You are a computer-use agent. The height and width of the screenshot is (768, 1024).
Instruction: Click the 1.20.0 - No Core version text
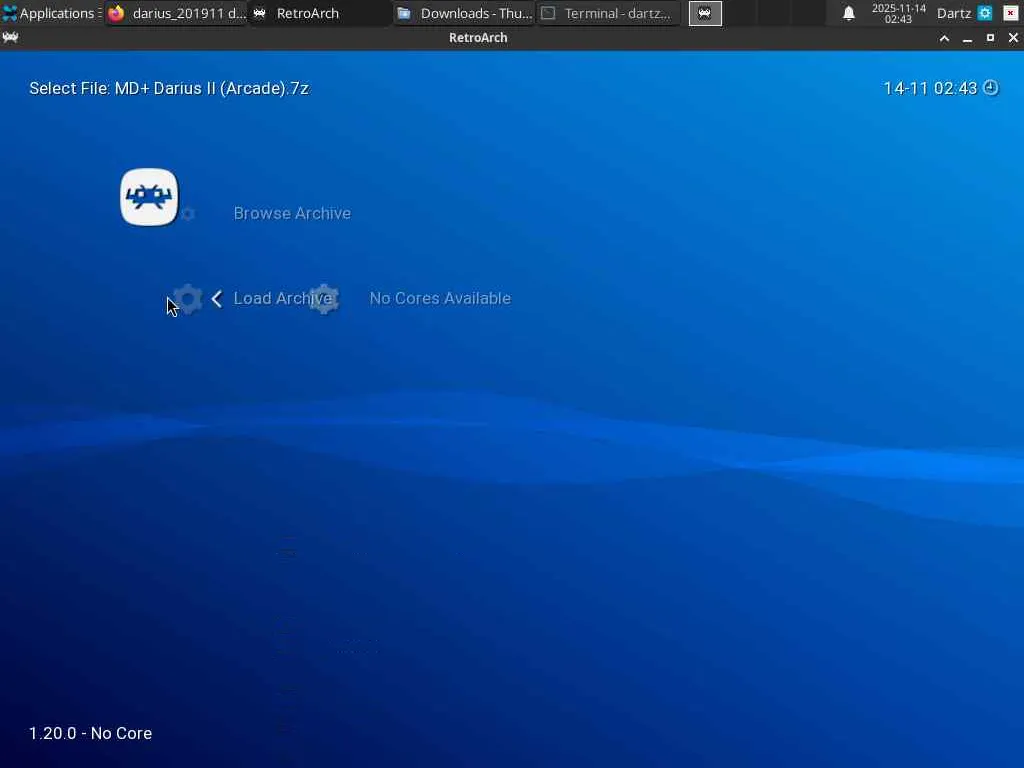coord(90,733)
